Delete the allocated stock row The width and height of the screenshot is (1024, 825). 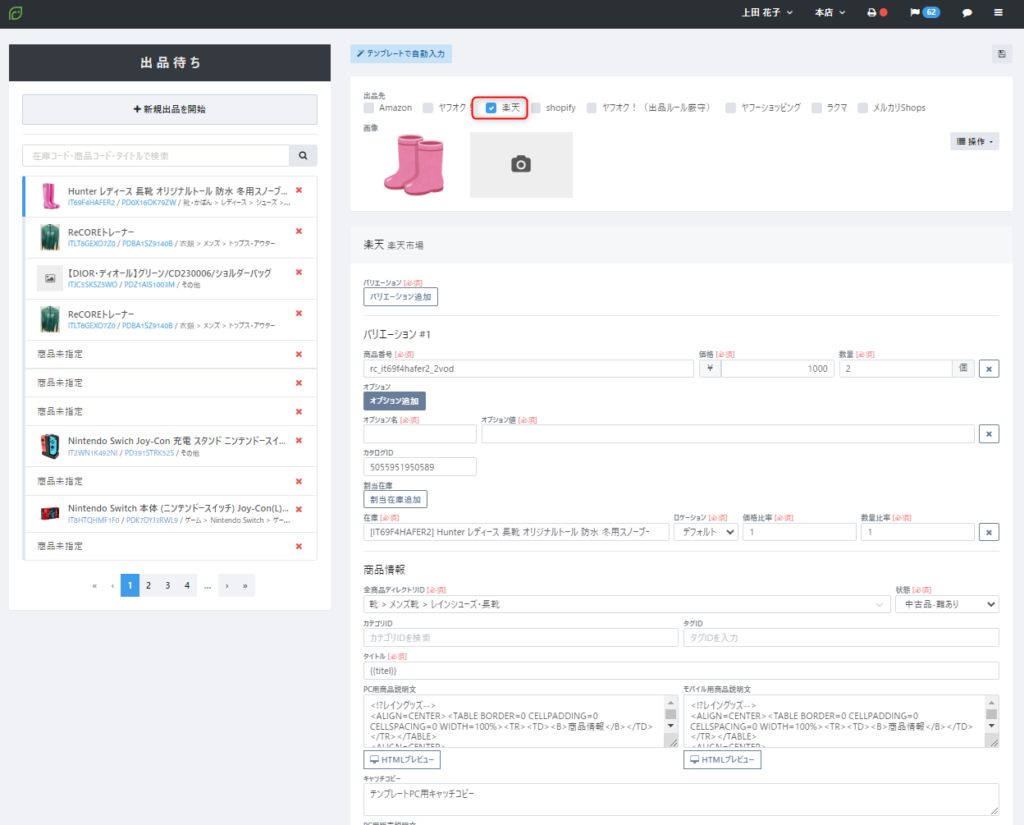point(989,532)
